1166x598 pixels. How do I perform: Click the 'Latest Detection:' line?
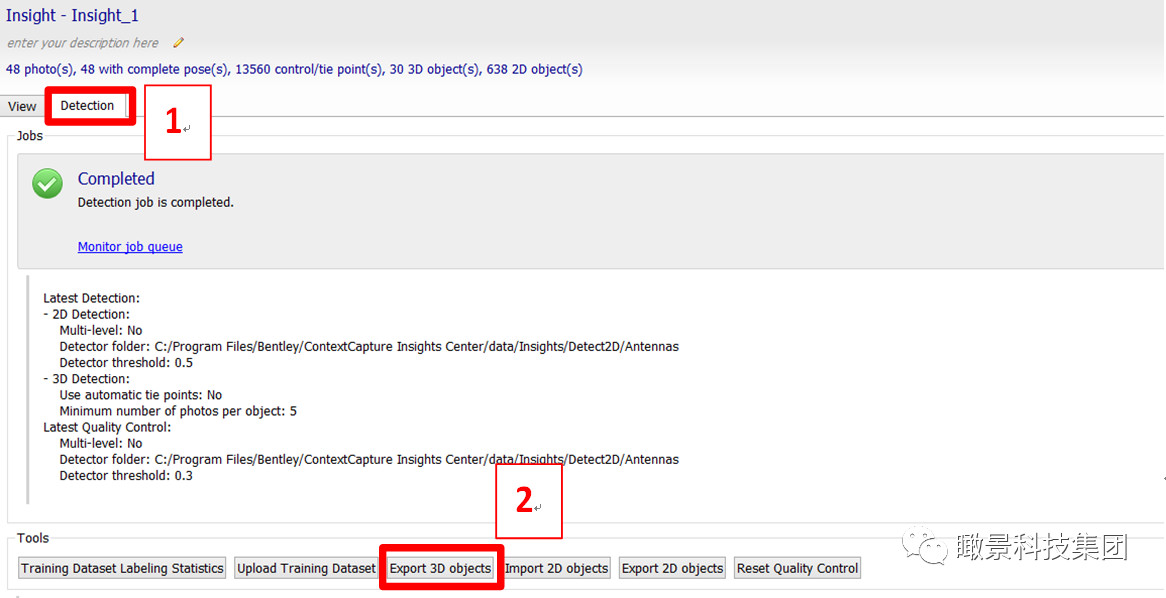pyautogui.click(x=91, y=298)
